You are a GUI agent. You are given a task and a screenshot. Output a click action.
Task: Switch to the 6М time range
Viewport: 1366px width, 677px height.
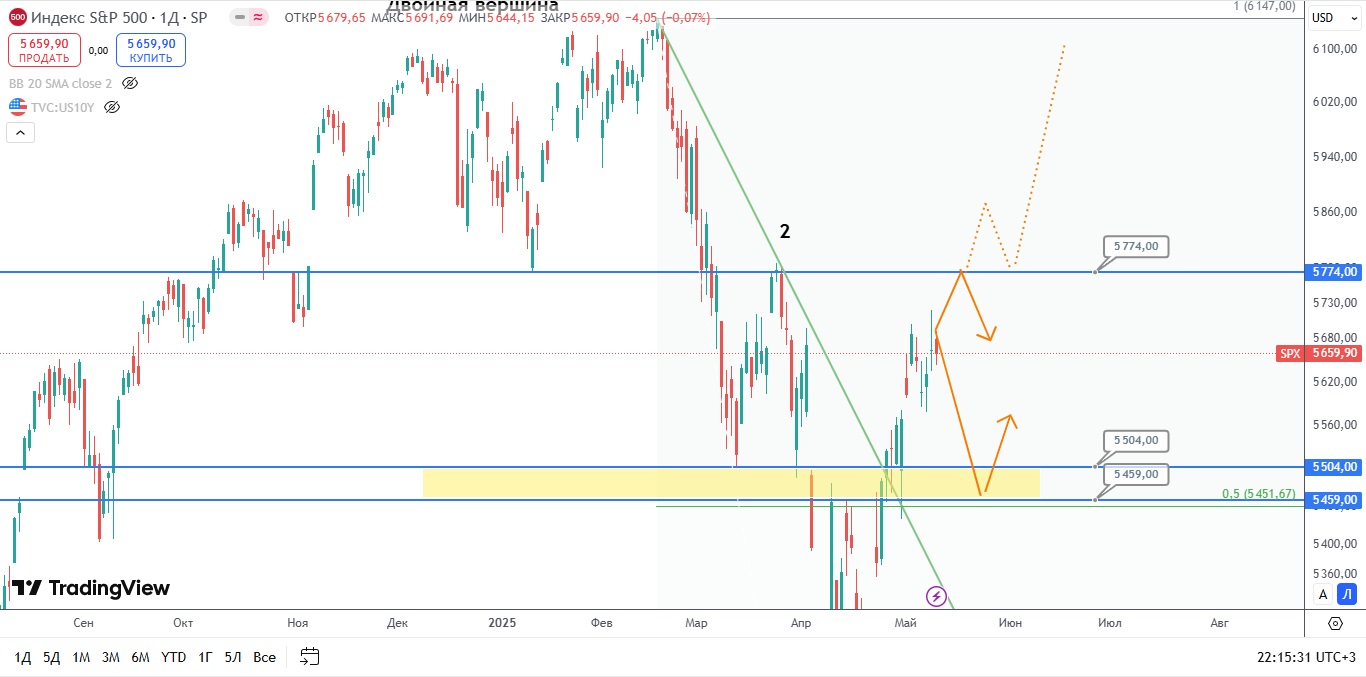point(140,657)
